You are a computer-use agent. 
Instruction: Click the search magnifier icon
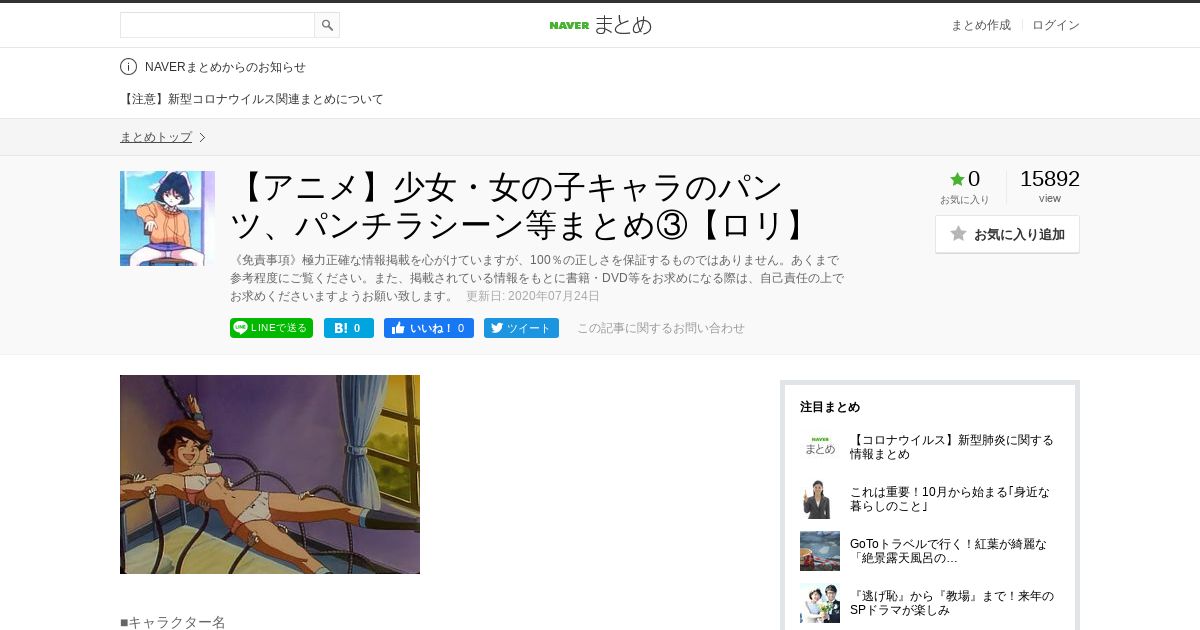pyautogui.click(x=327, y=25)
